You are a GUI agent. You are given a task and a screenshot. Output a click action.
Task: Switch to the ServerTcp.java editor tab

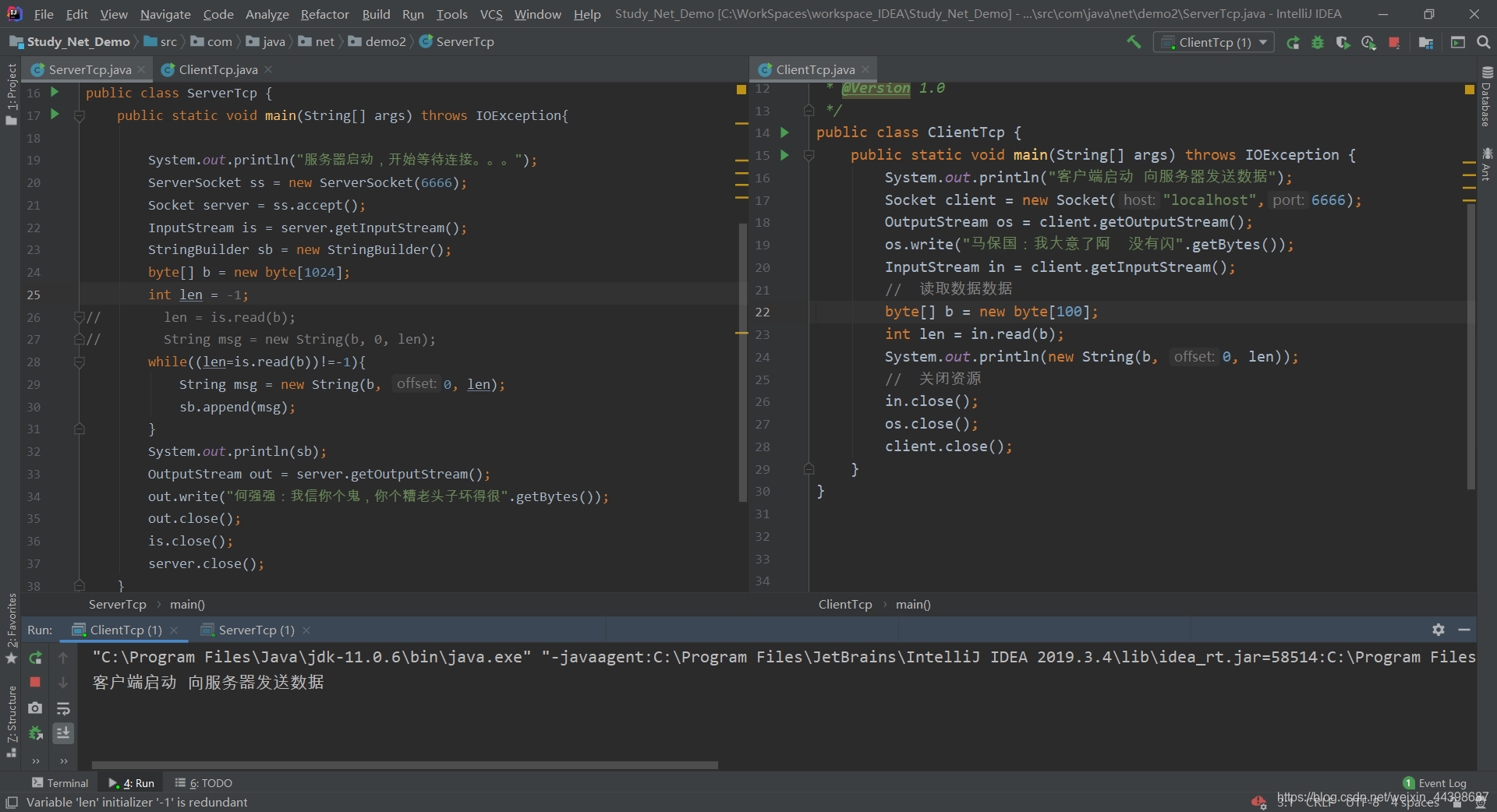(90, 69)
